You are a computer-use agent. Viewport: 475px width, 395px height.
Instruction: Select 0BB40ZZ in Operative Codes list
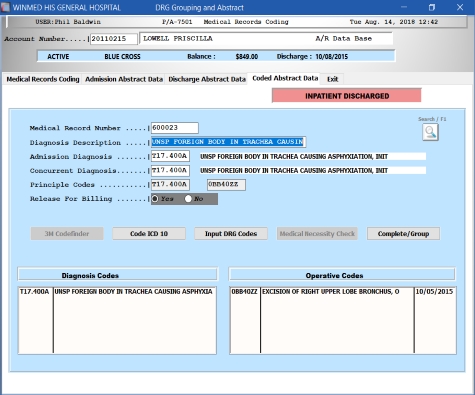click(x=244, y=291)
